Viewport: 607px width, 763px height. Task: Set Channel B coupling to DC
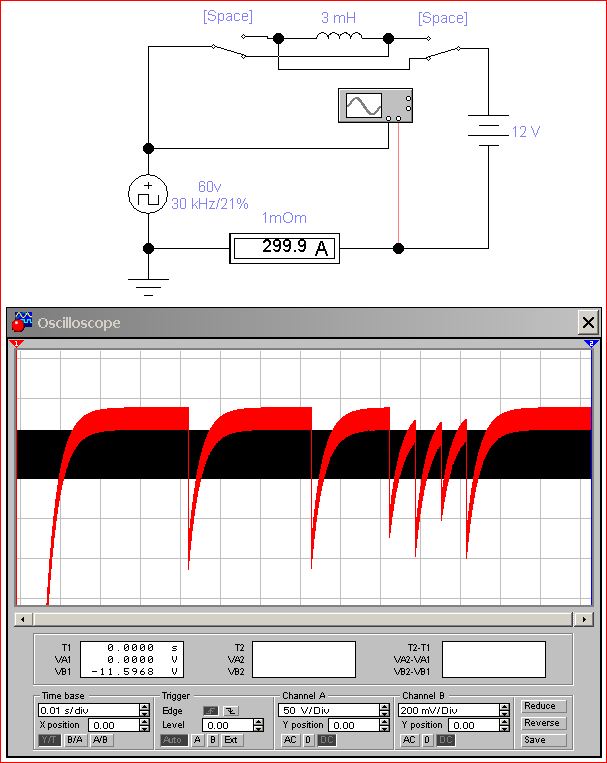(x=445, y=740)
